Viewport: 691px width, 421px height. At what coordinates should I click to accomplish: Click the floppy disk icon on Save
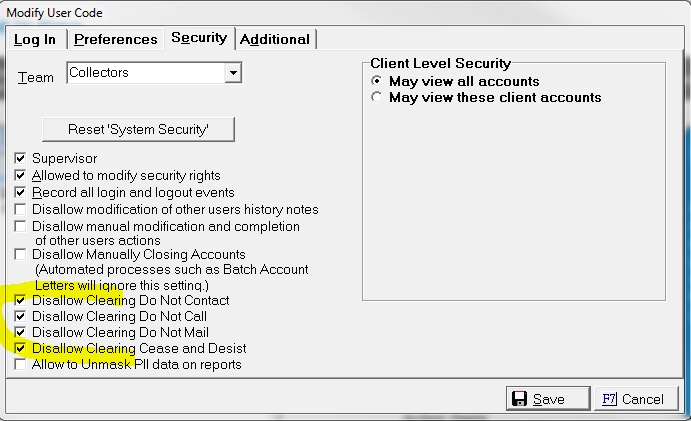[x=520, y=399]
